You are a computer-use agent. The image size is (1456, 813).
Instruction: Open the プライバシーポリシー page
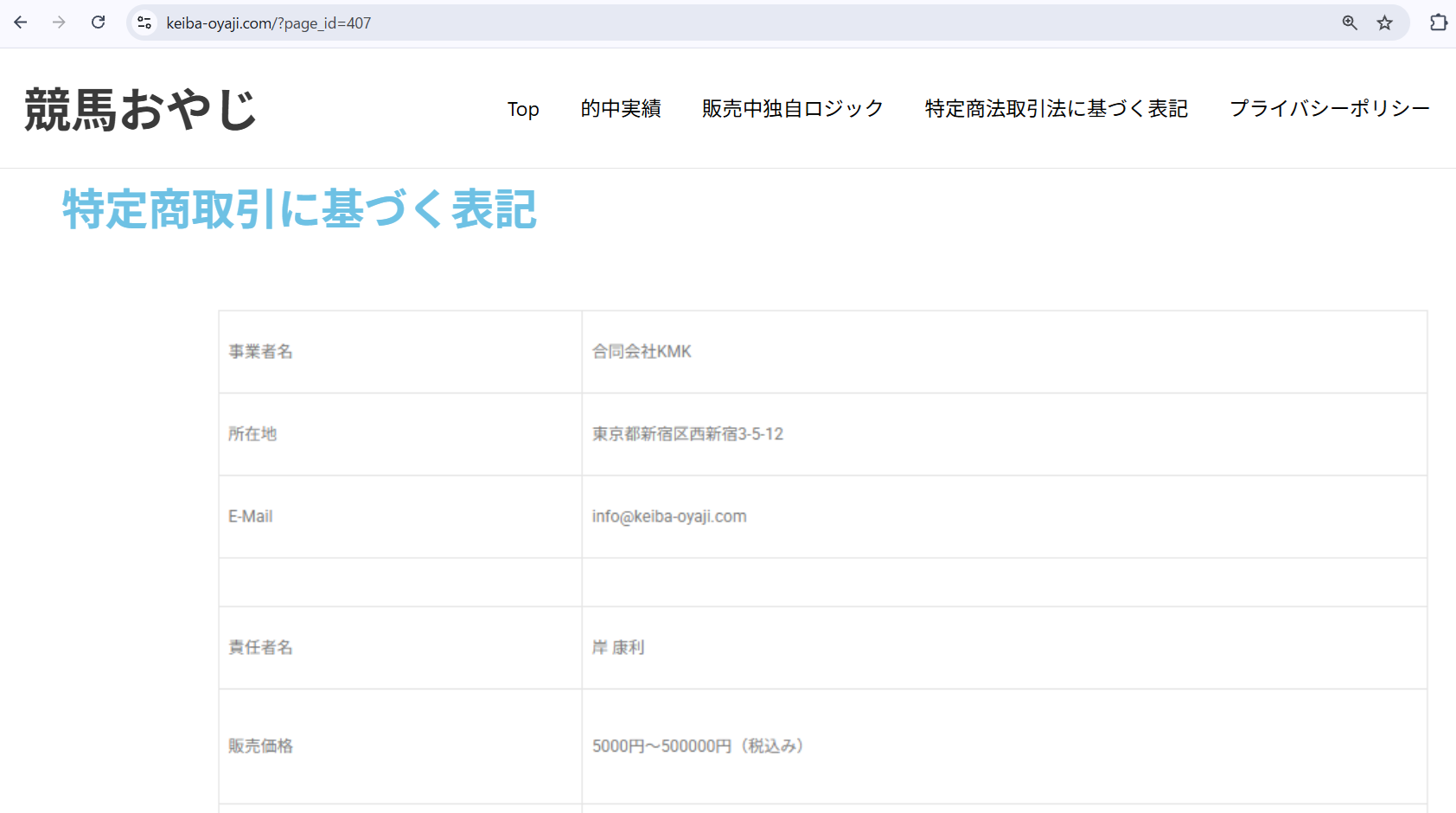[x=1329, y=109]
